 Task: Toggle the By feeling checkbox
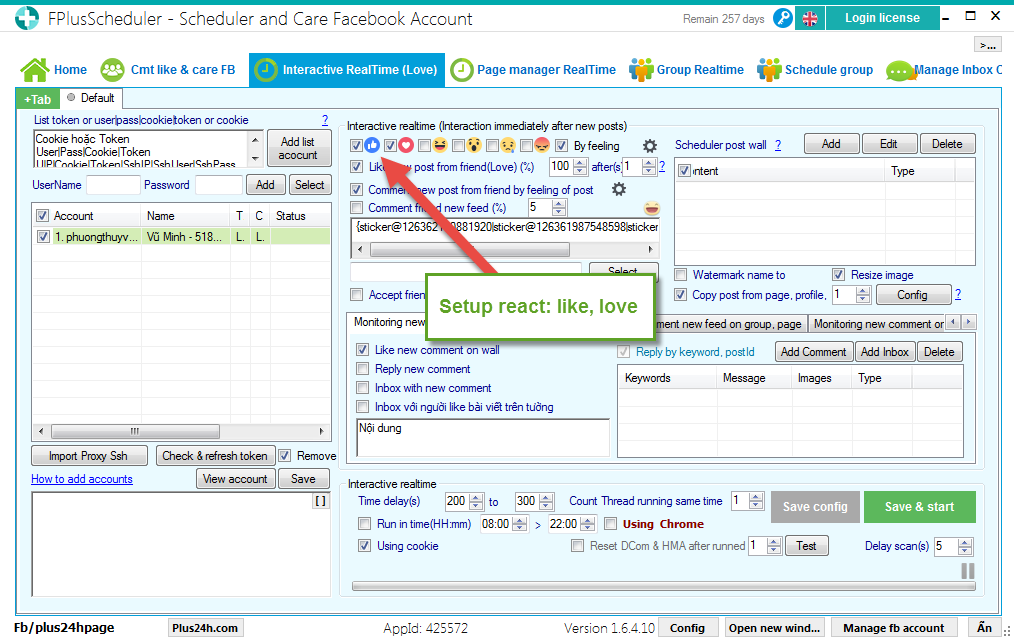[x=561, y=145]
